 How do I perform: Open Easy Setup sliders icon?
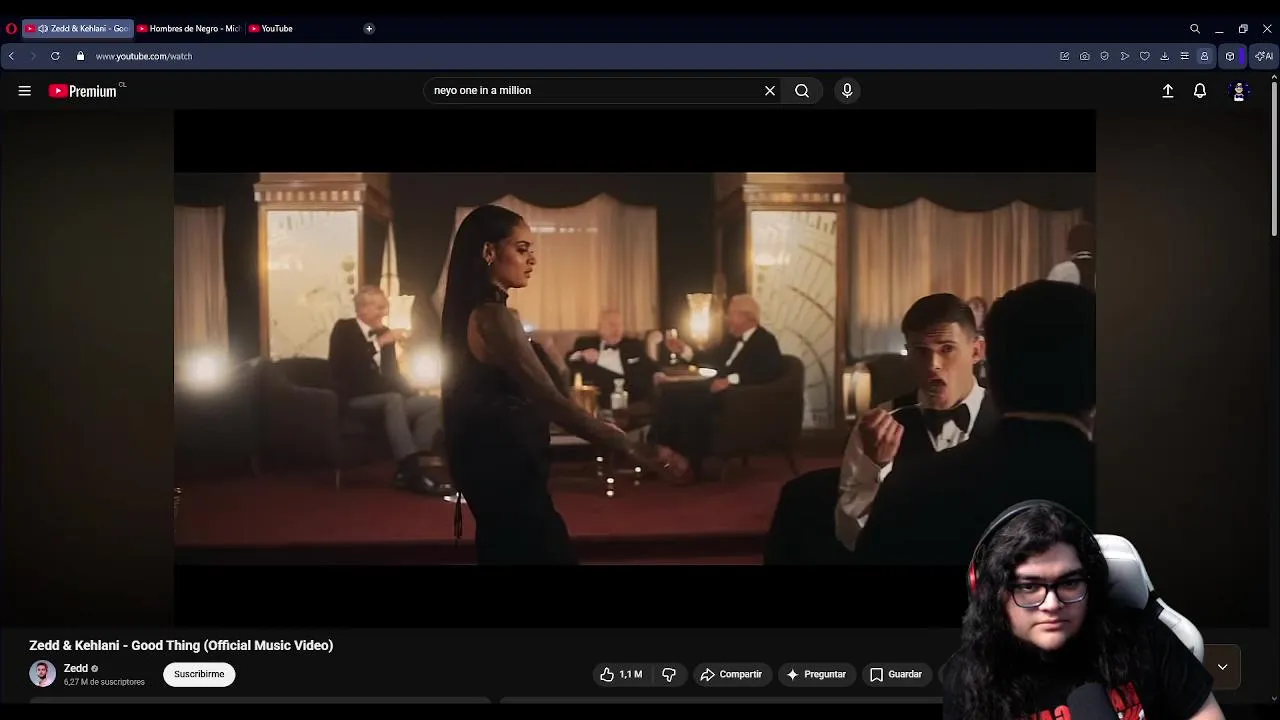[x=1184, y=56]
